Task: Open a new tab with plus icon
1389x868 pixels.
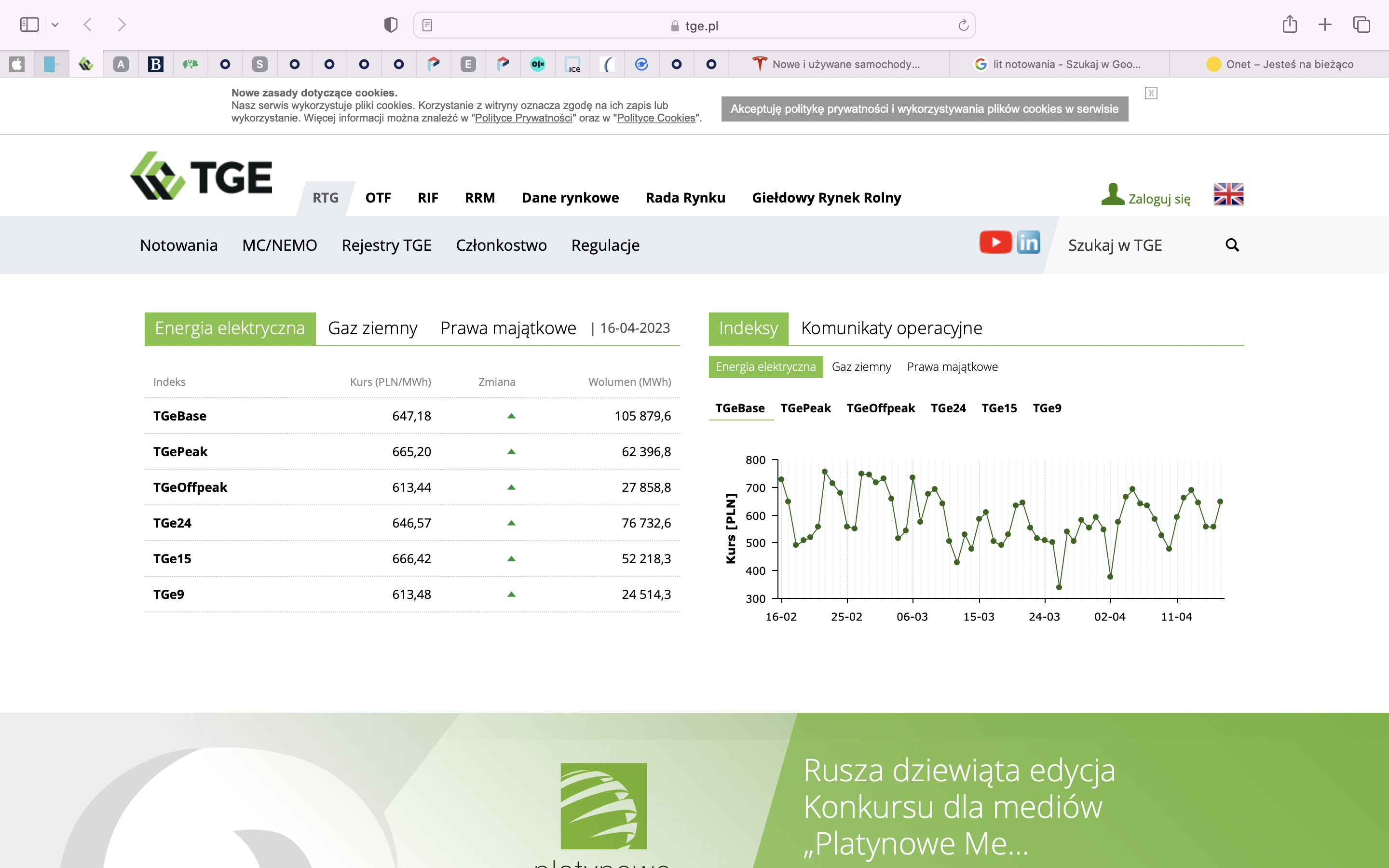Action: (1325, 25)
